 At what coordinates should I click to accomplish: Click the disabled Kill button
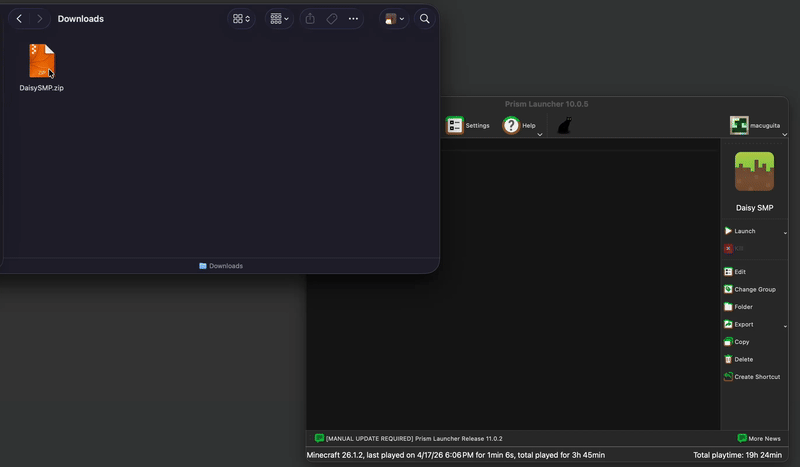point(734,249)
